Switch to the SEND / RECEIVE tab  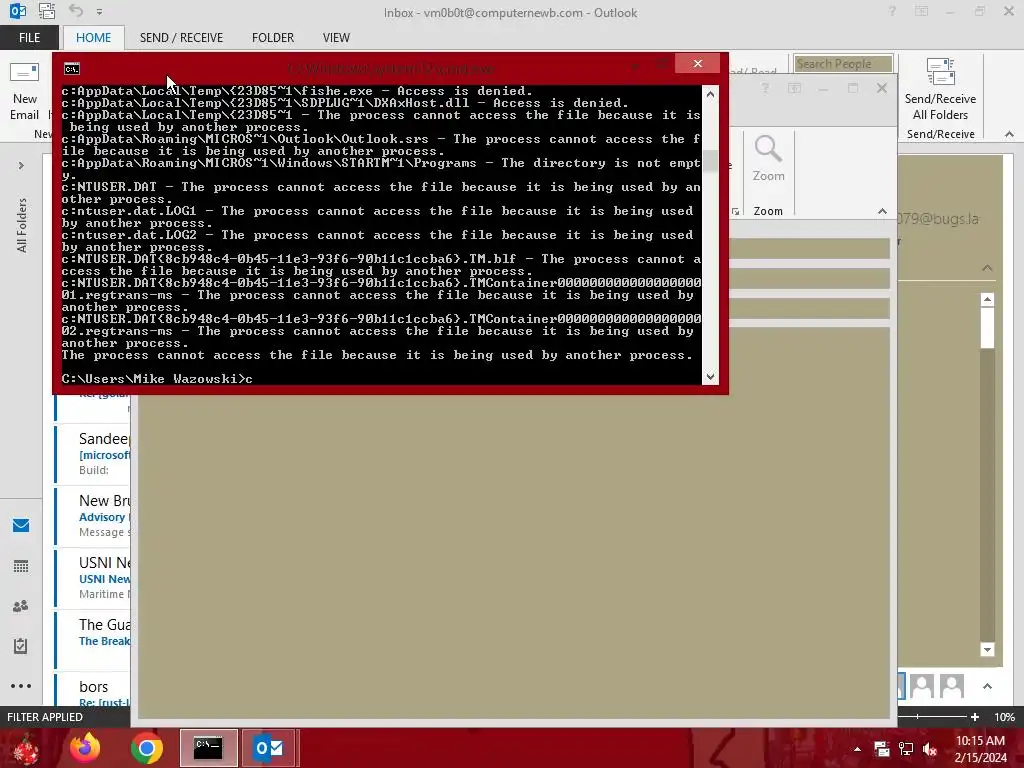pyautogui.click(x=181, y=38)
